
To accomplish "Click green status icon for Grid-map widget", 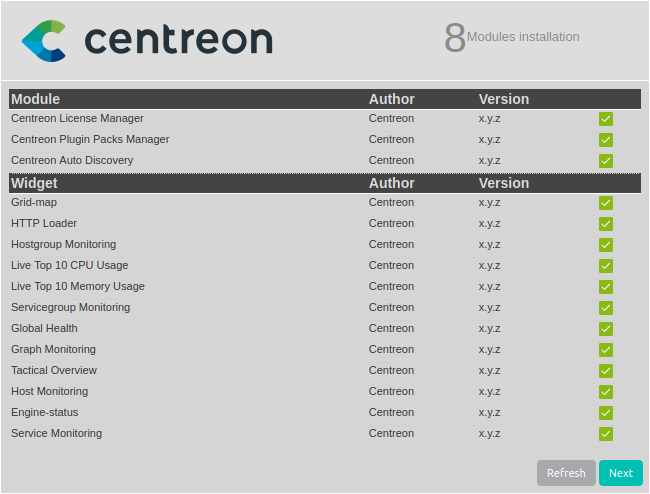I will 606,203.
